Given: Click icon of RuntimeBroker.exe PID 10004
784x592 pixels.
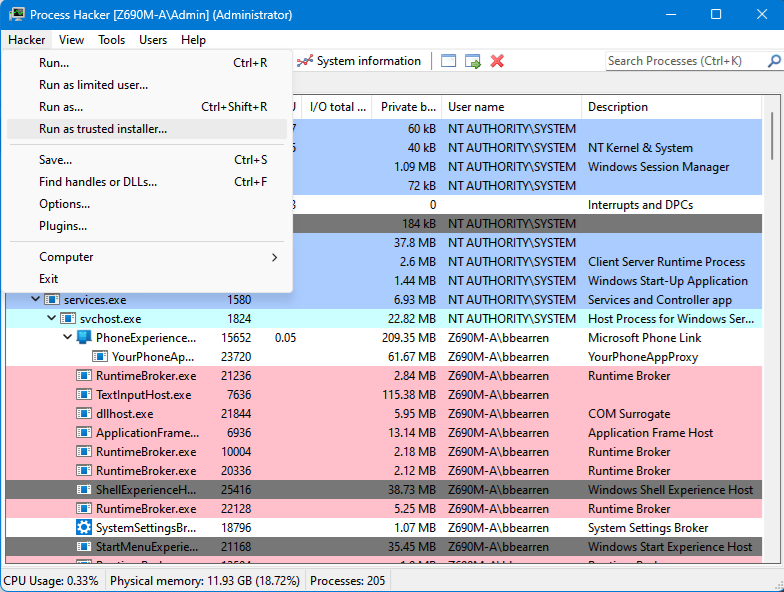Looking at the screenshot, I should pyautogui.click(x=84, y=452).
